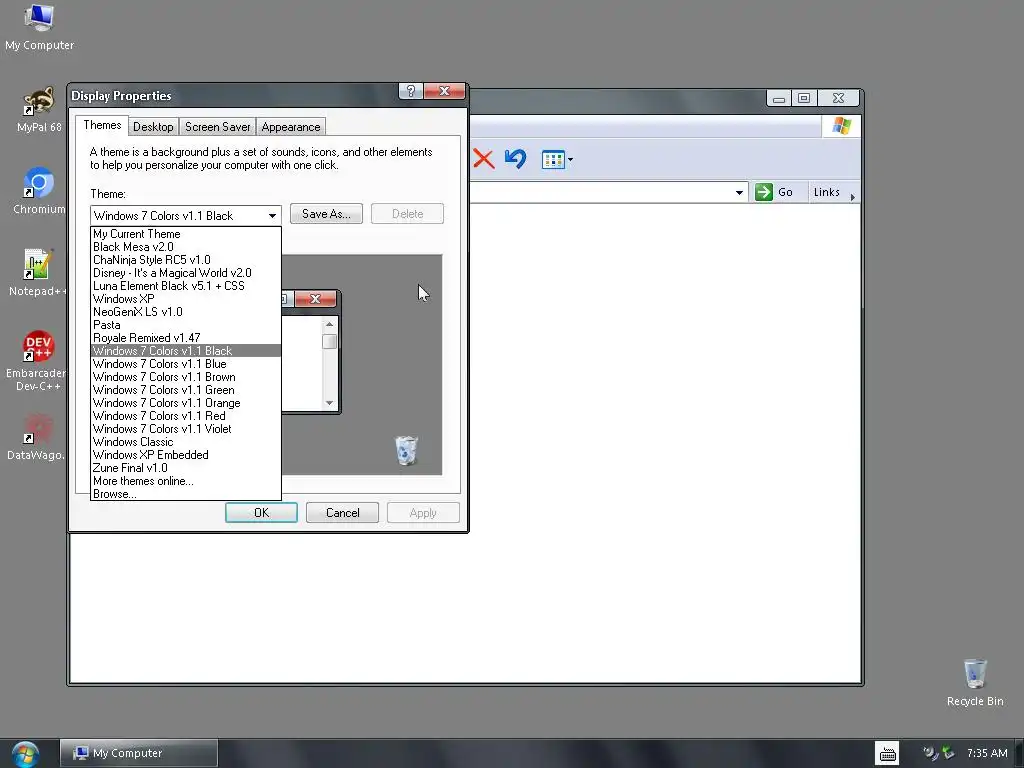Image resolution: width=1024 pixels, height=768 pixels.
Task: Click the green Go arrow button
Action: pos(763,192)
